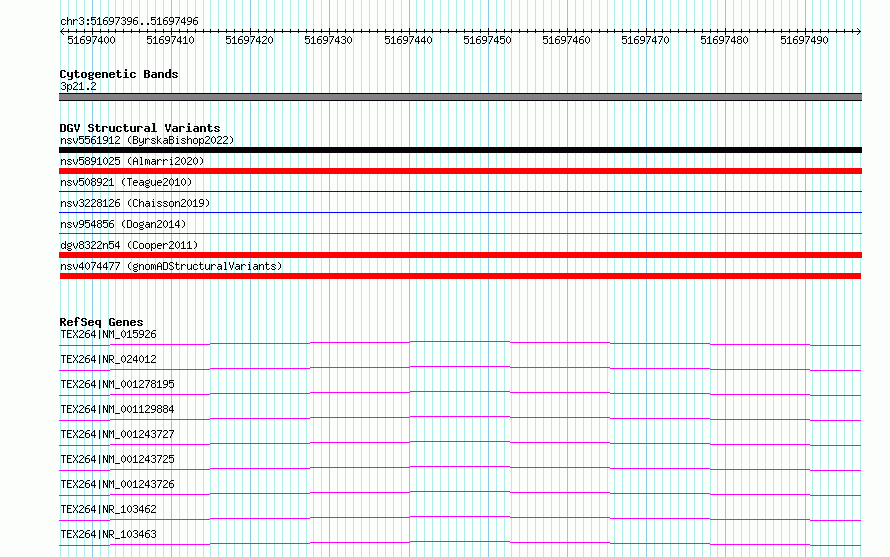Click the magenta line of TEX264|NR_103463

(x=460, y=543)
